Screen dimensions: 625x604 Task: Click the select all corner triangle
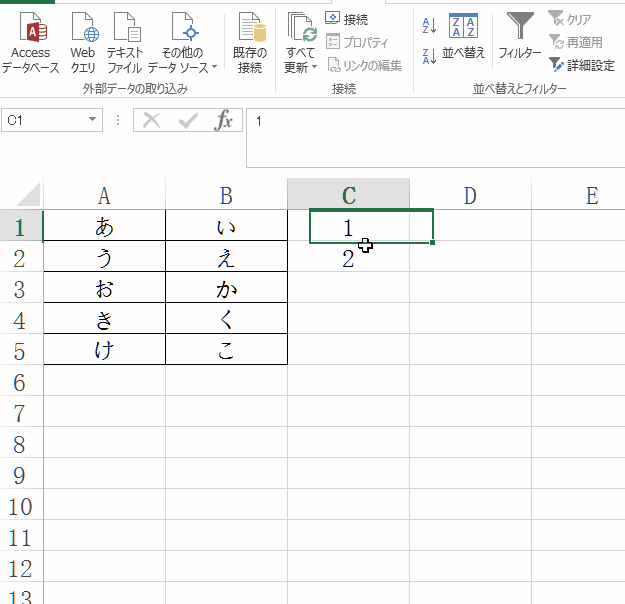click(x=29, y=194)
